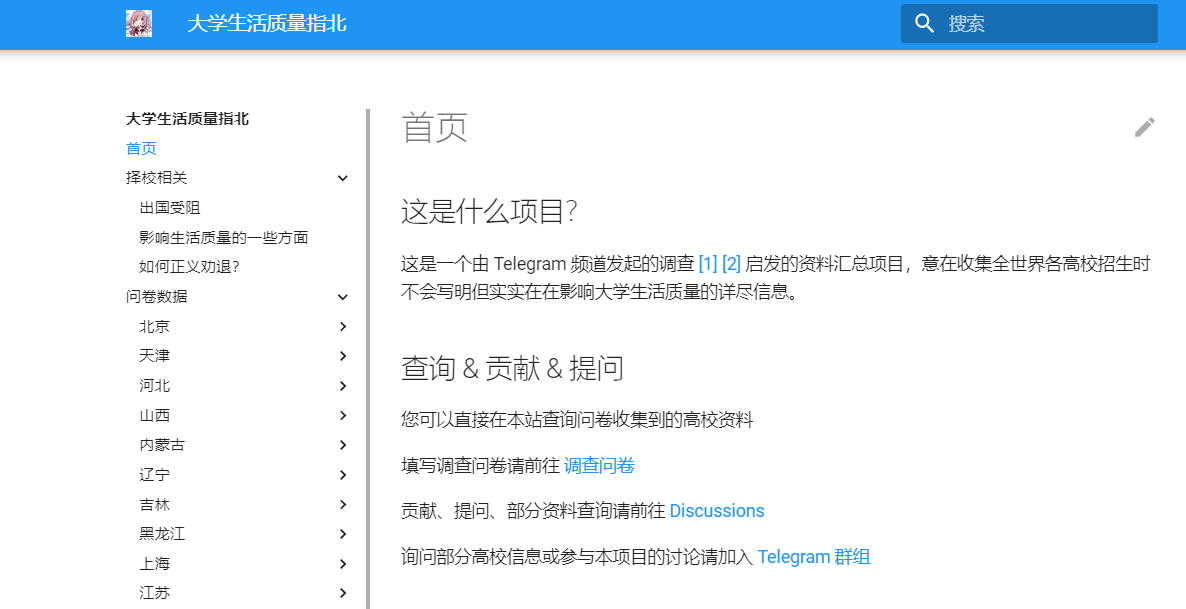The width and height of the screenshot is (1186, 609).
Task: Follow the [2] reference link
Action: tap(731, 264)
